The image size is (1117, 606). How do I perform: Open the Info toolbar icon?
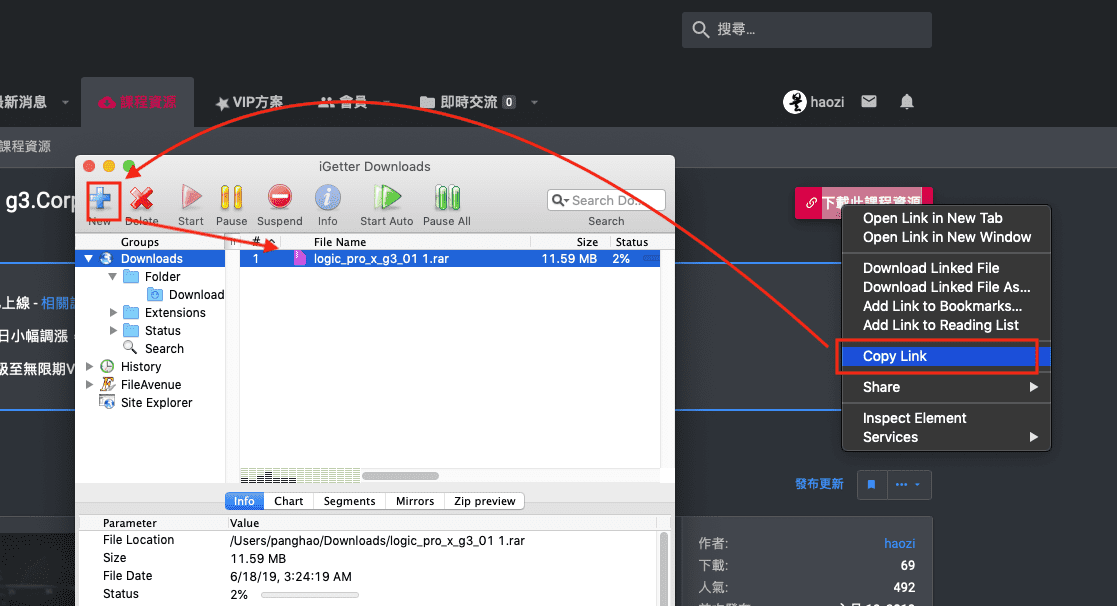coord(327,199)
